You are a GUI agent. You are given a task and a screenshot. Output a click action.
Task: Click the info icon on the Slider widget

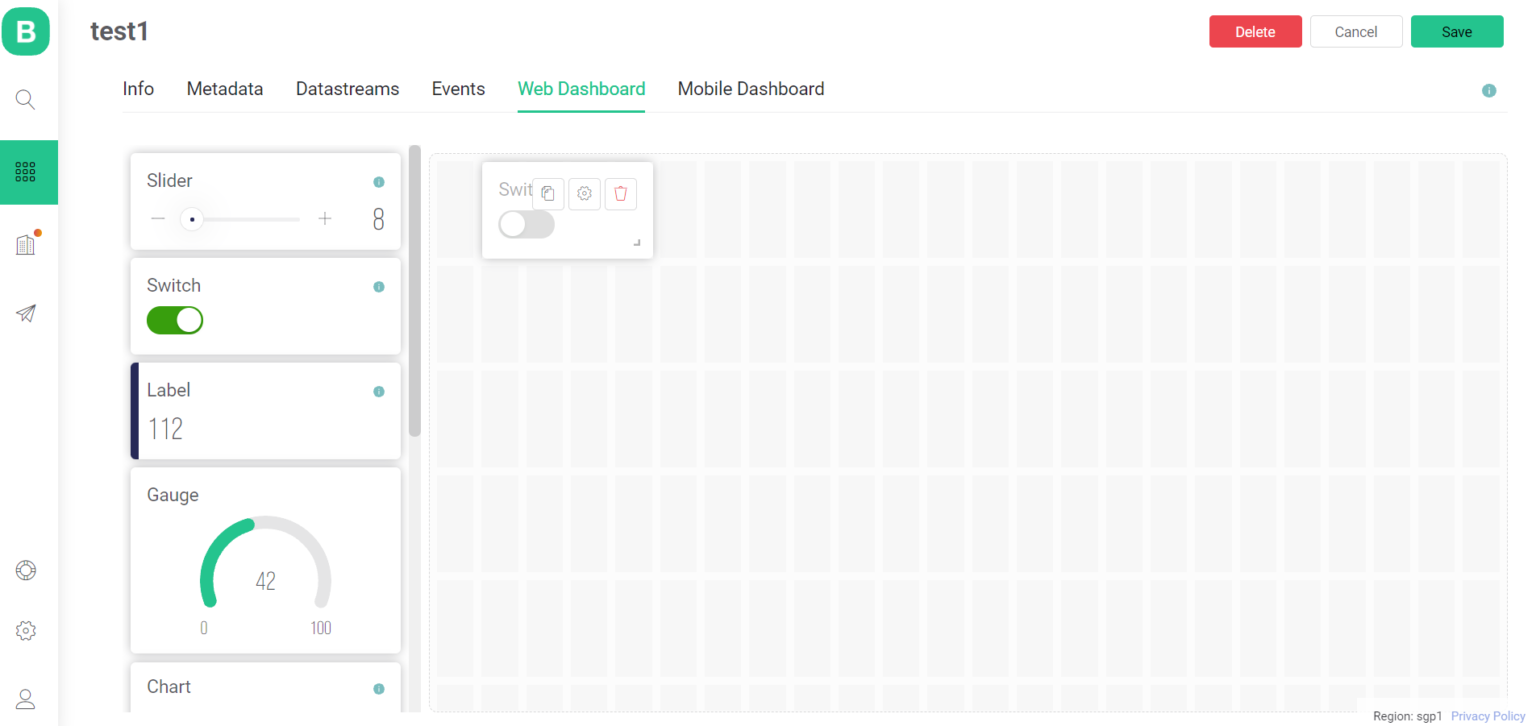379,182
